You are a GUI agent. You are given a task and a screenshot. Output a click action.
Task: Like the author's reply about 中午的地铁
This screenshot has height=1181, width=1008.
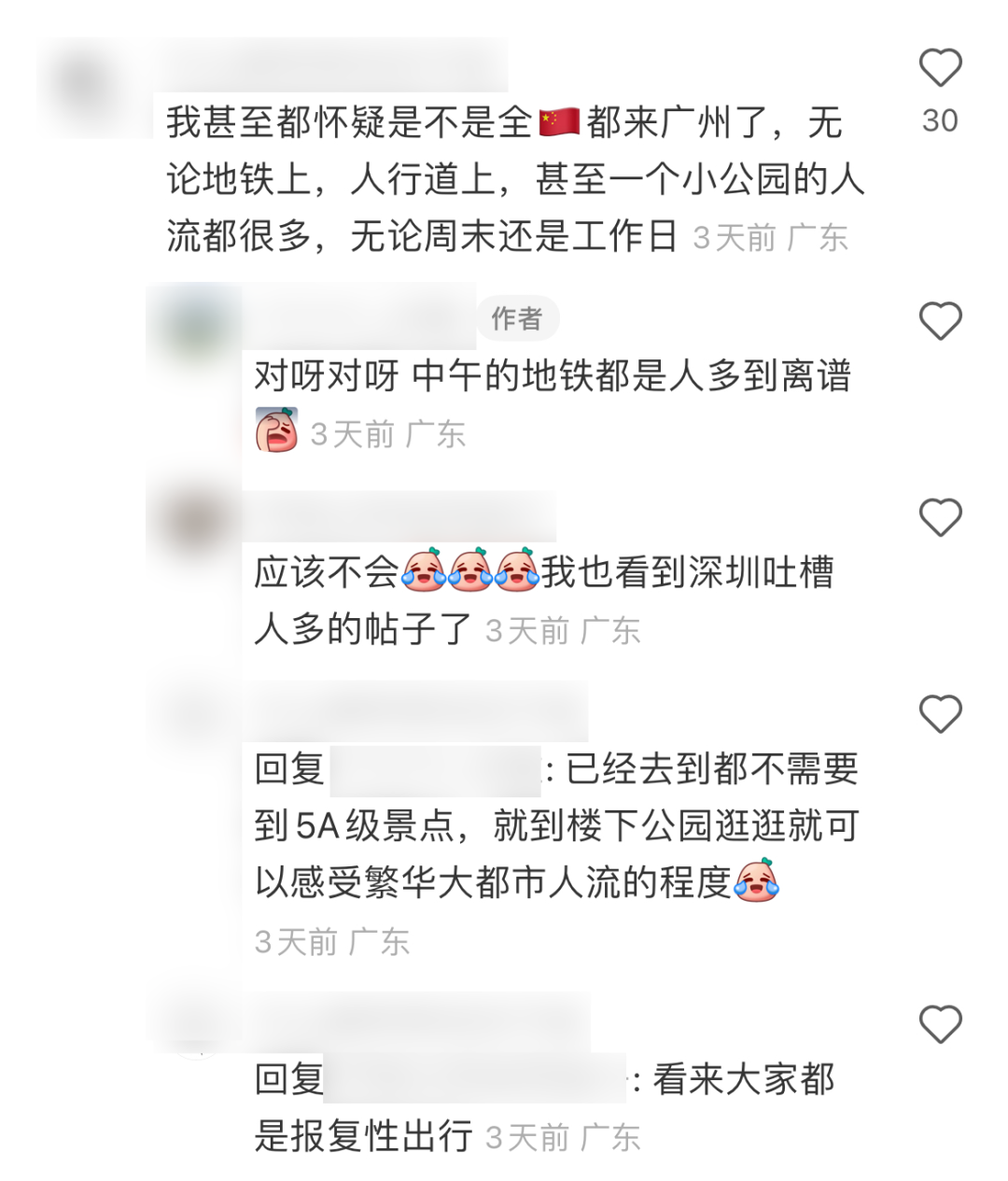tap(940, 321)
